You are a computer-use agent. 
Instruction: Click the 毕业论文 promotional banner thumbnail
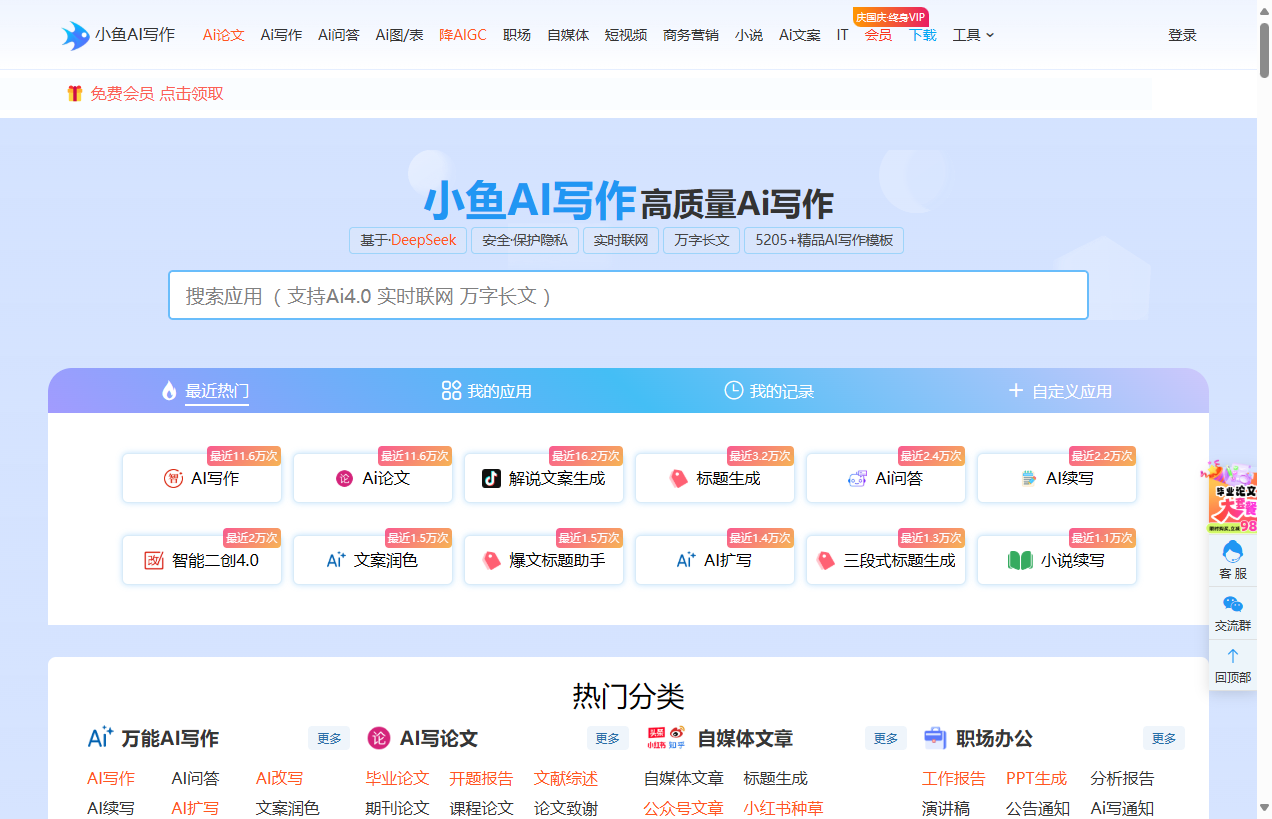tap(1232, 497)
